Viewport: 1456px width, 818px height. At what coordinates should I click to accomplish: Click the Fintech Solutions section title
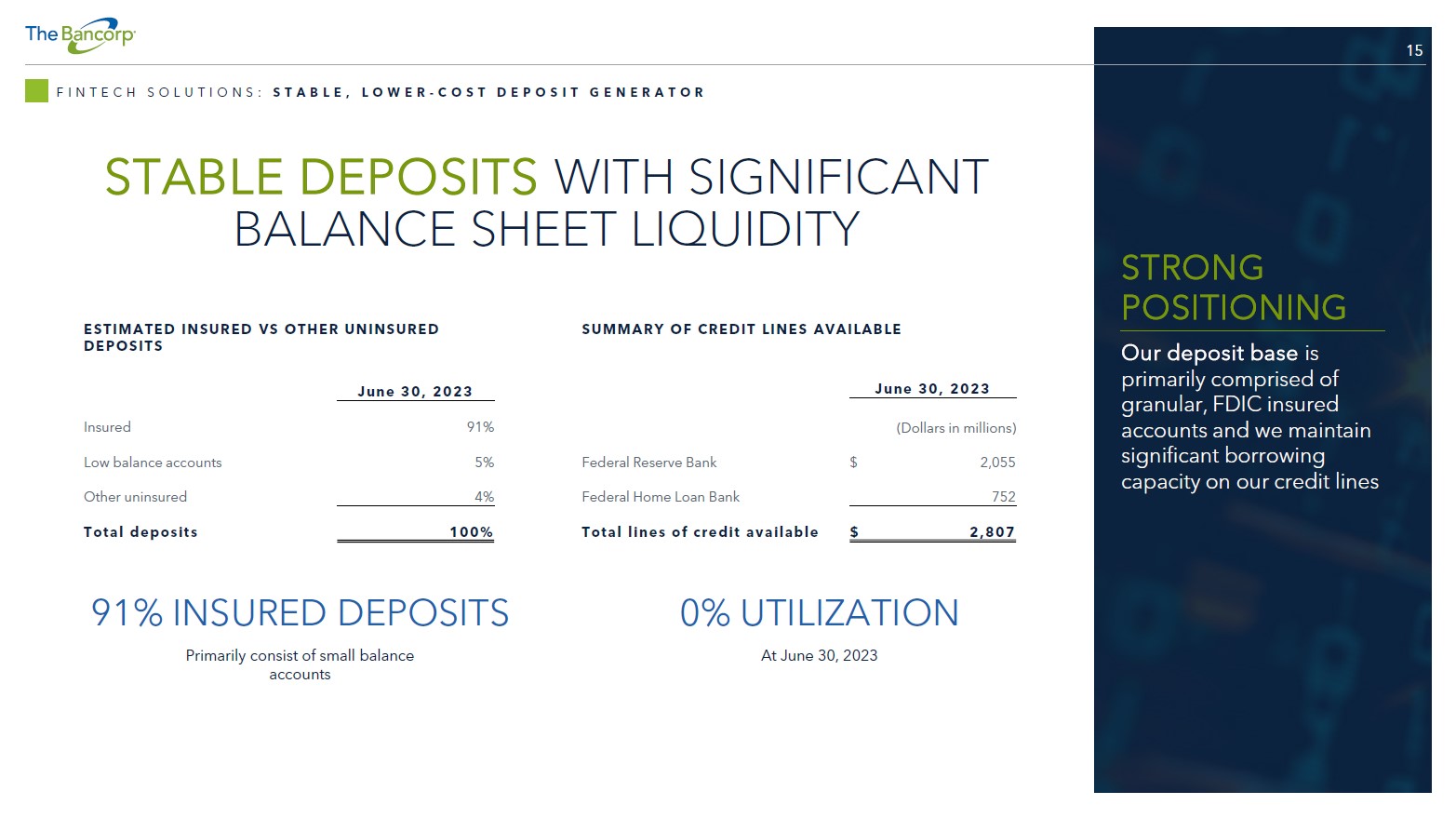pyautogui.click(x=381, y=92)
